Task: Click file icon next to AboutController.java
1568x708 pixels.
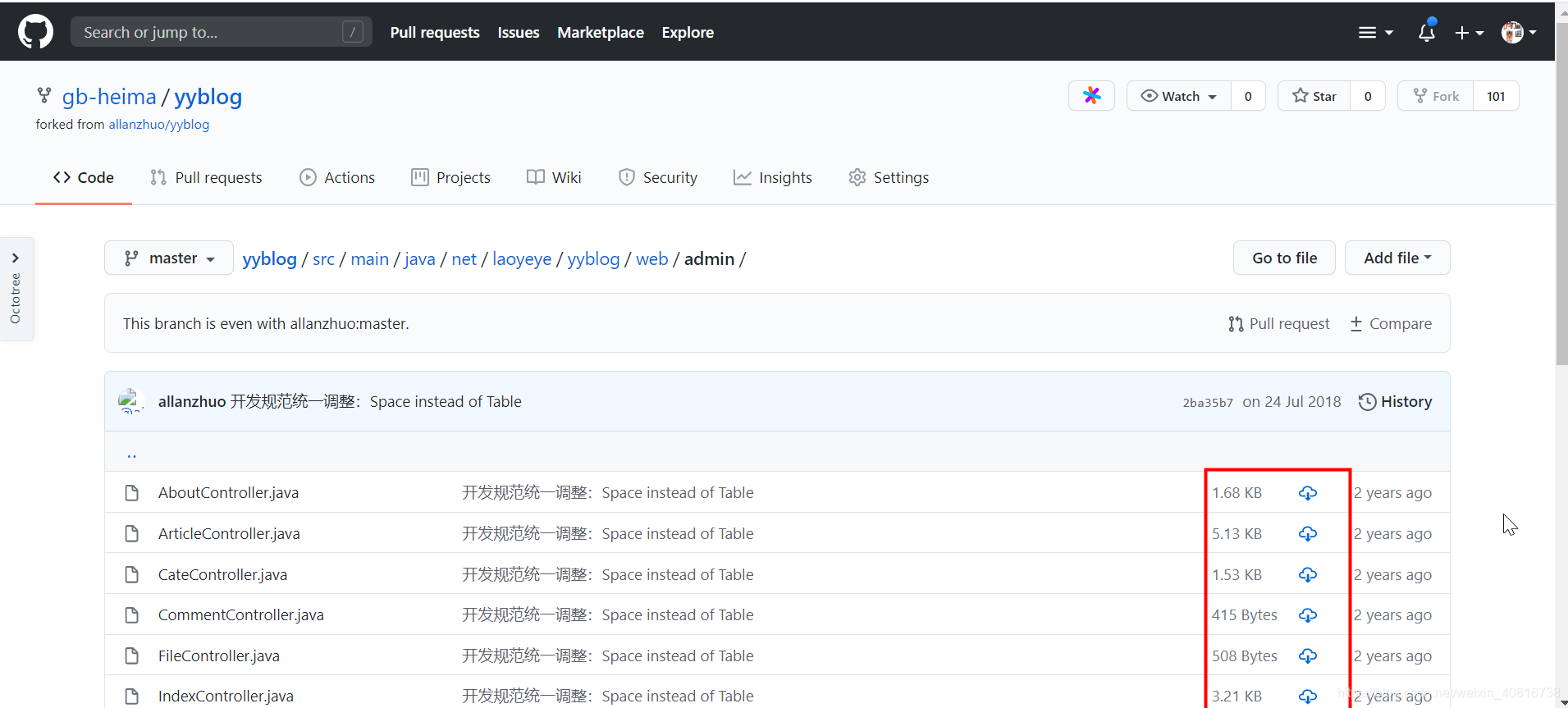Action: coord(131,493)
